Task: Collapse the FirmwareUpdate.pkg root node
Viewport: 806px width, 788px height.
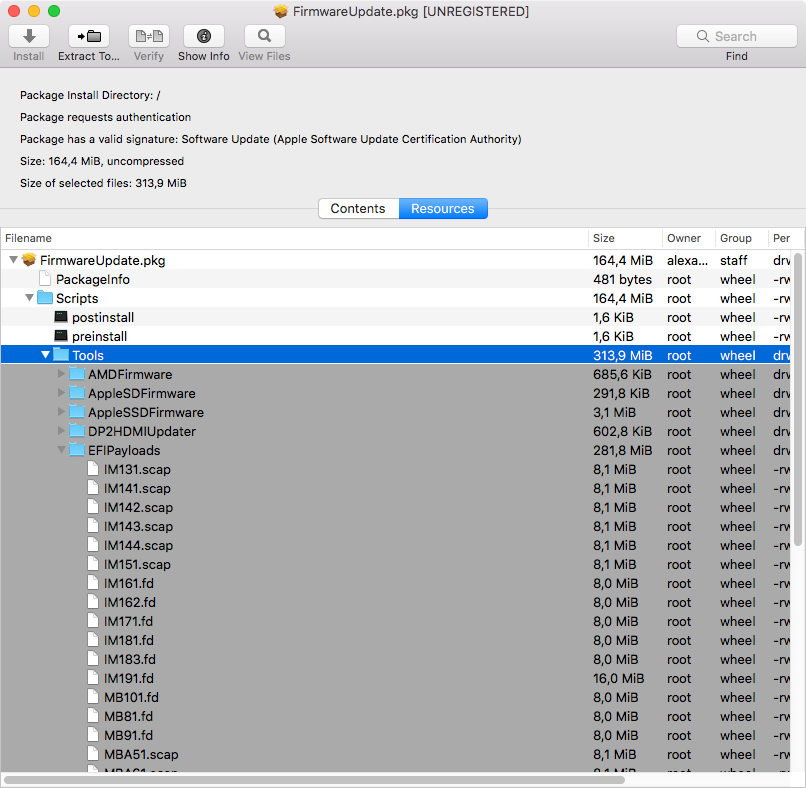Action: click(x=14, y=260)
